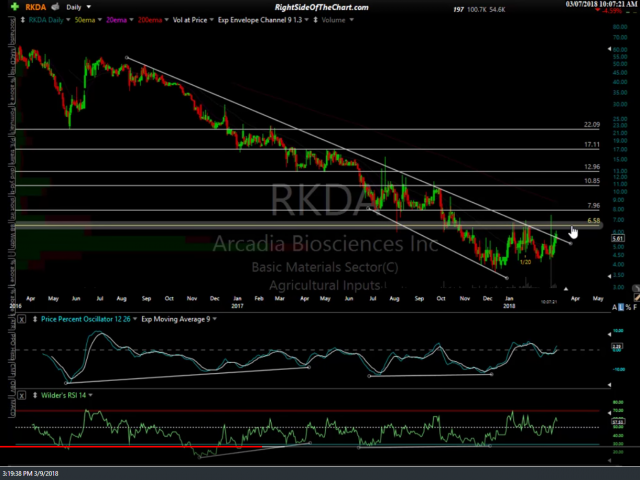The width and height of the screenshot is (640, 480).
Task: Click the yellow 1/20 chart marker
Action: click(x=524, y=262)
